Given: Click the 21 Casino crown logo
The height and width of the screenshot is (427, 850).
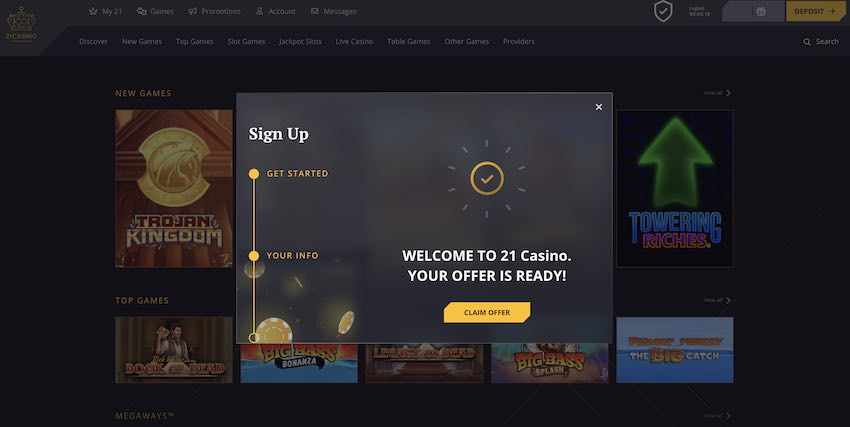Looking at the screenshot, I should pos(21,24).
